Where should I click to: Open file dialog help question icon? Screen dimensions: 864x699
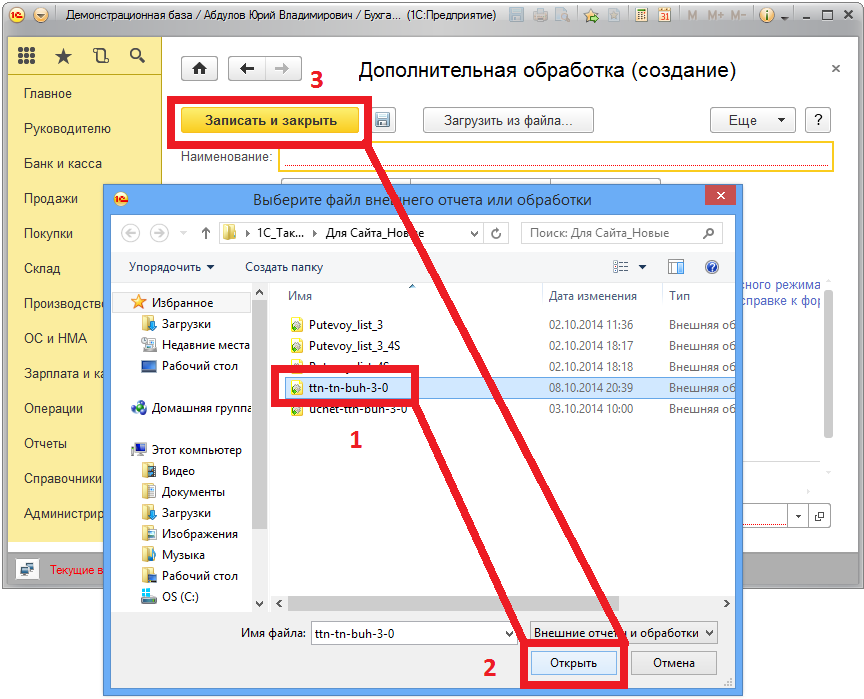click(712, 267)
